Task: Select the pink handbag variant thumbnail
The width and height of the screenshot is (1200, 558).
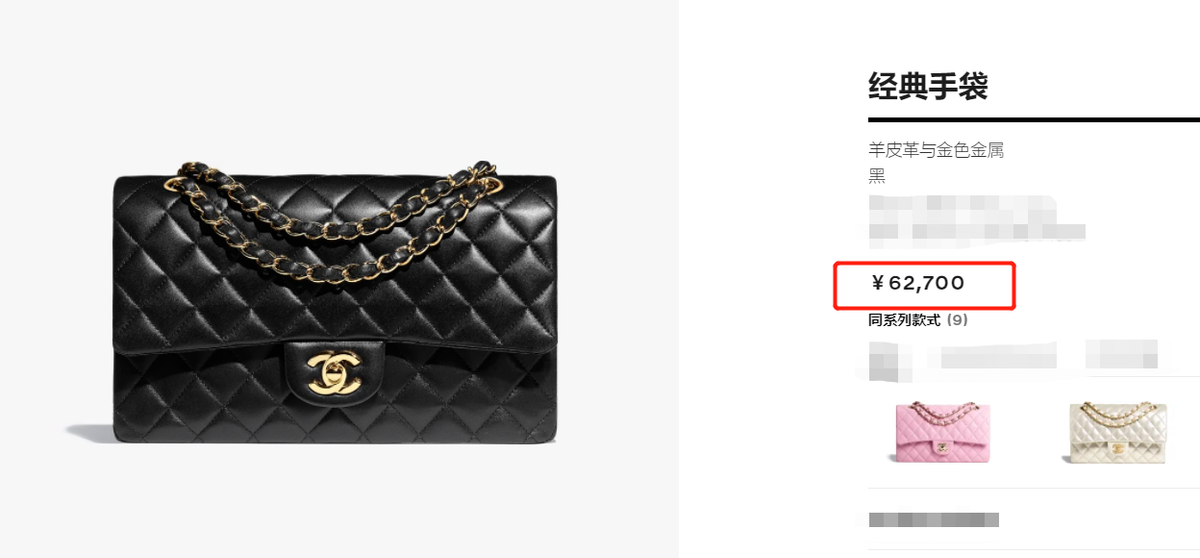Action: pos(942,432)
